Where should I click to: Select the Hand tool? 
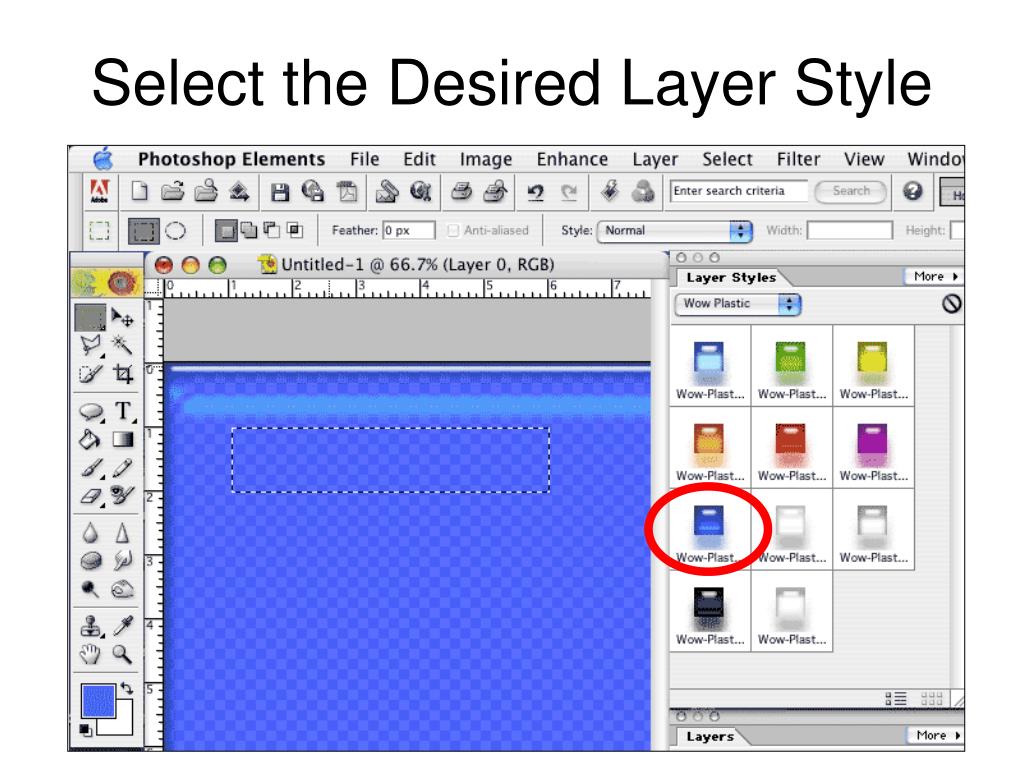[90, 654]
